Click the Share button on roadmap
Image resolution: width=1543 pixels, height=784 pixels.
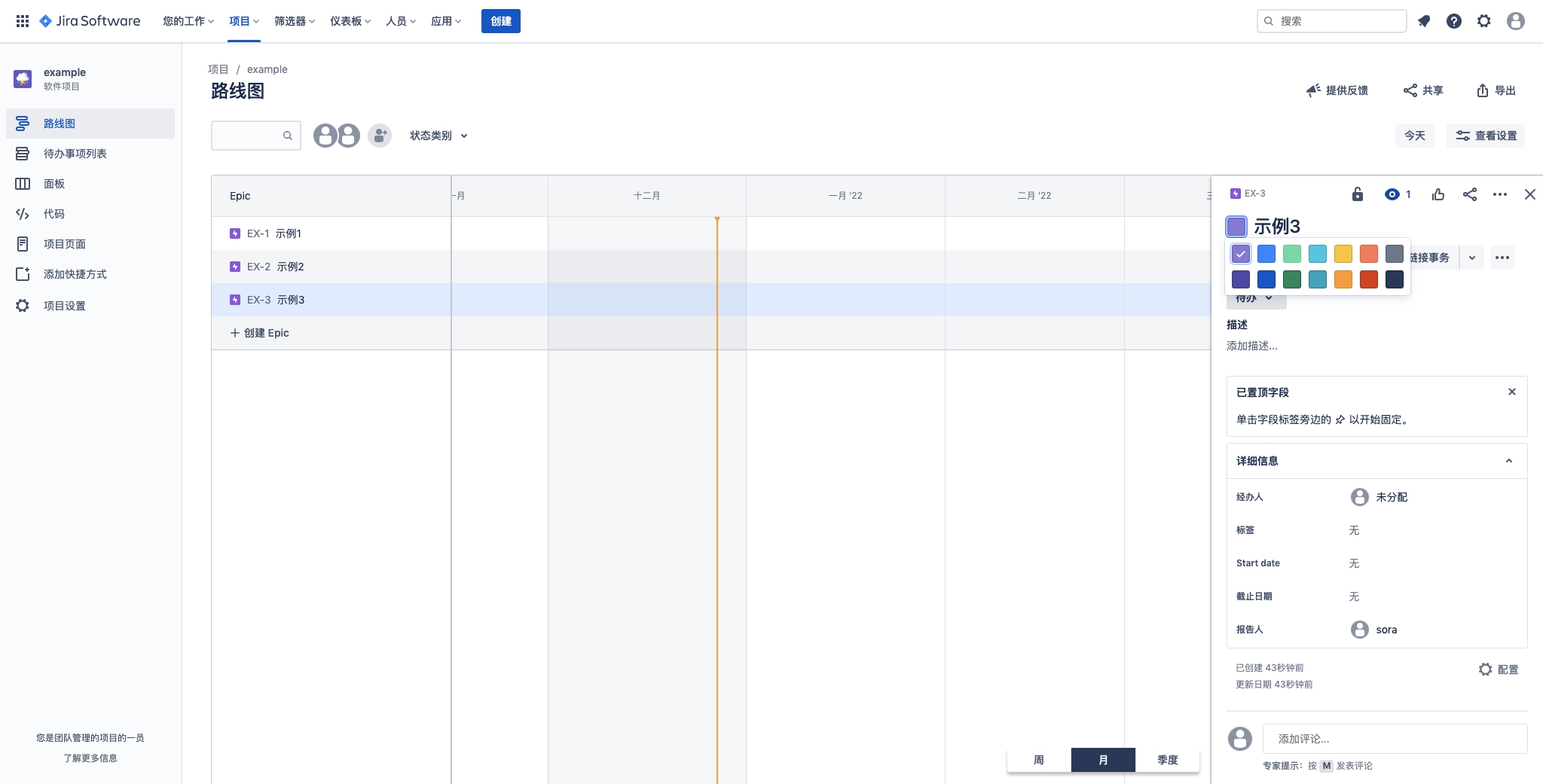(1423, 90)
